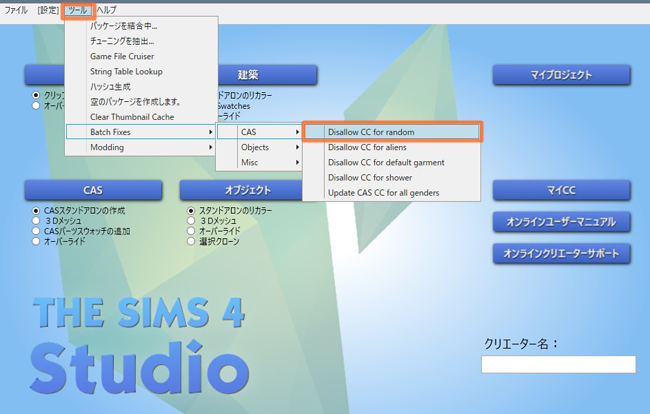Choose チューニングを抽出... menu entry
Image resolution: width=650 pixels, height=414 pixels.
pyautogui.click(x=141, y=41)
